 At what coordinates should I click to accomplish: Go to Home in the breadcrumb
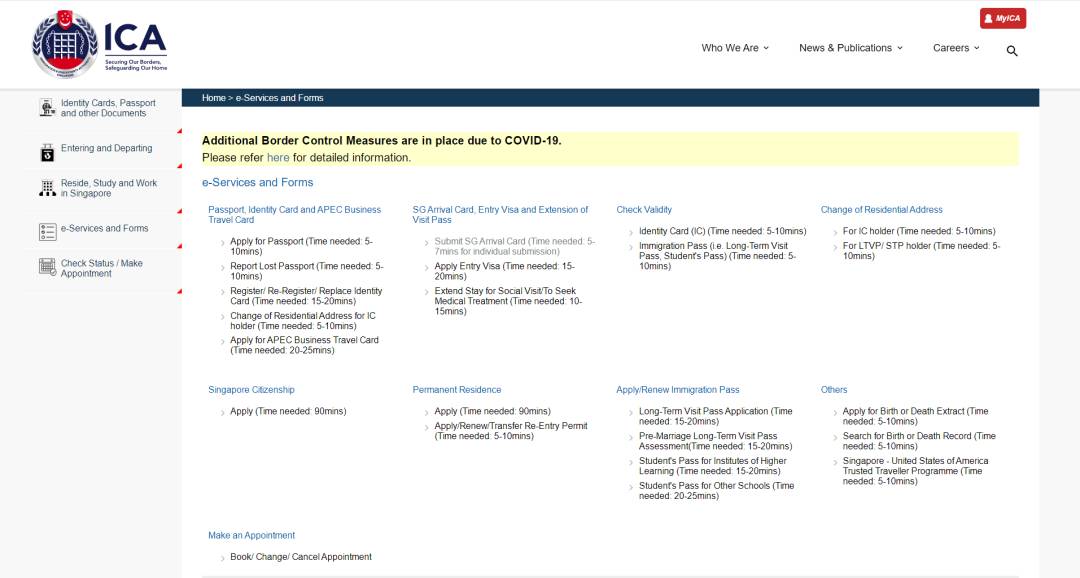(x=213, y=98)
